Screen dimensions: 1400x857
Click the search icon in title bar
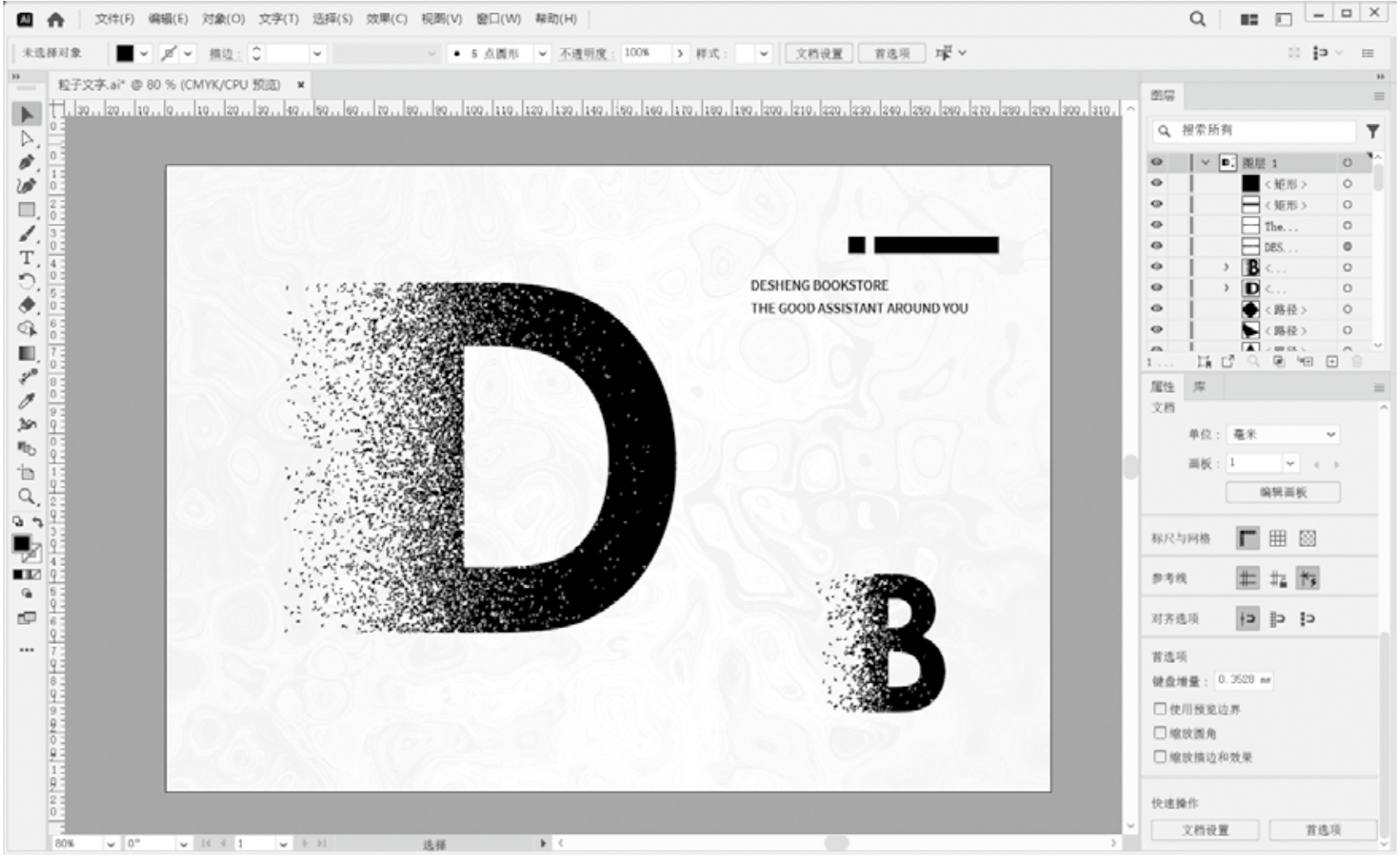[1197, 18]
